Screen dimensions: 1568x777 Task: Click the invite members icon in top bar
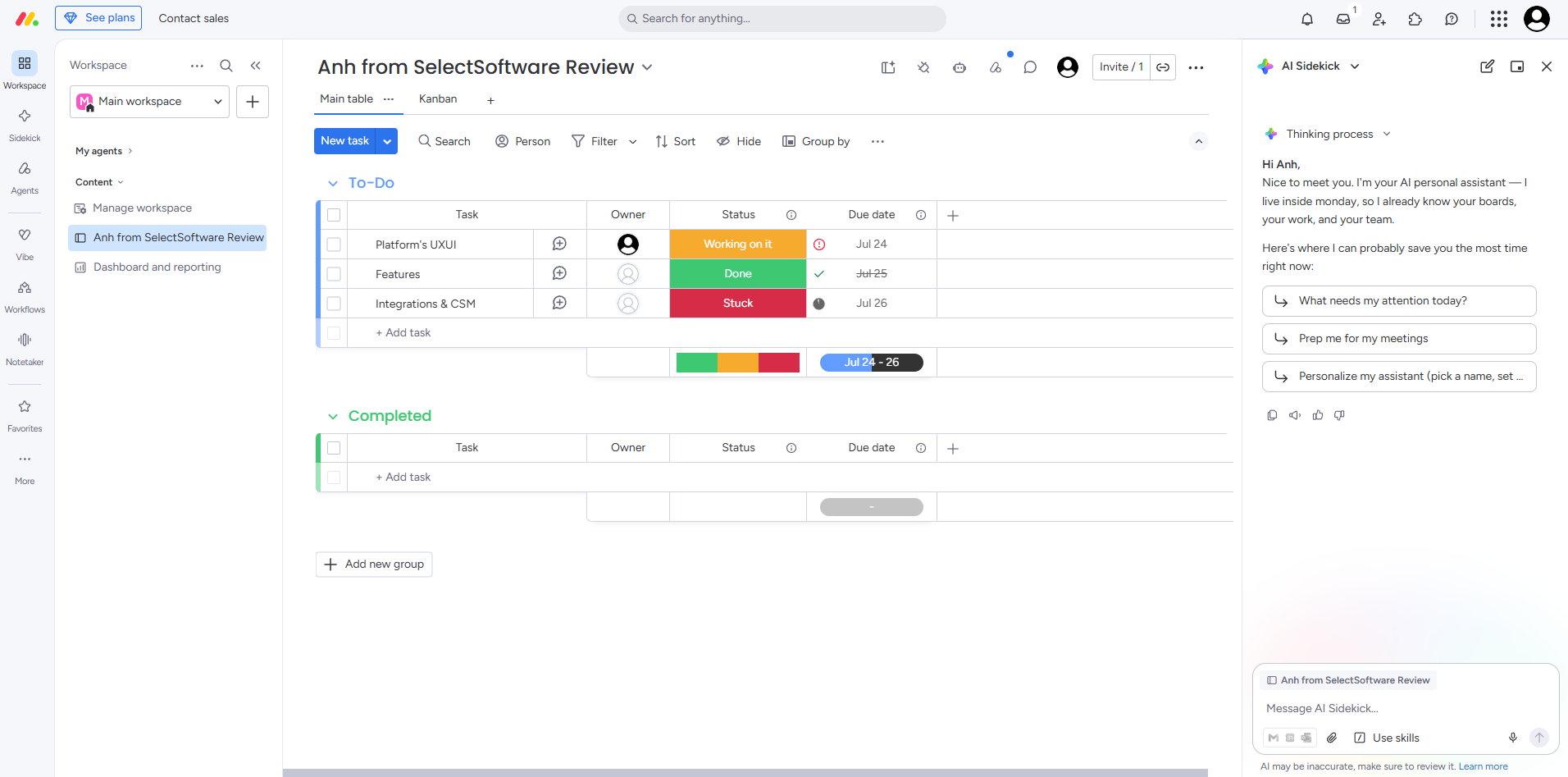pyautogui.click(x=1379, y=19)
